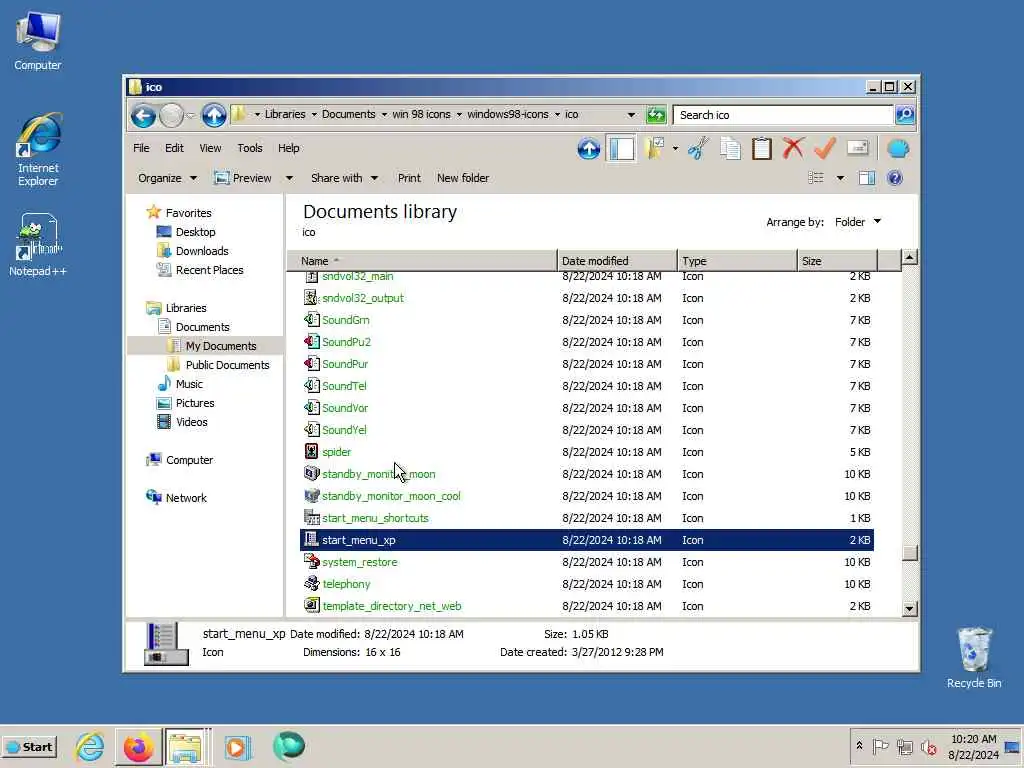Screen dimensions: 1024x768
Task: Click the file list scrollbar thumb
Action: (909, 552)
